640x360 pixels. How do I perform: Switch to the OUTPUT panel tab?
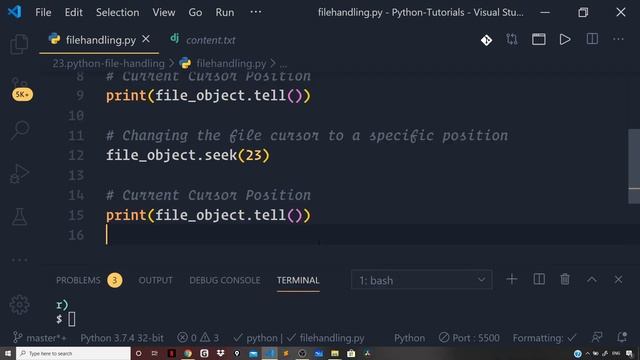click(155, 280)
